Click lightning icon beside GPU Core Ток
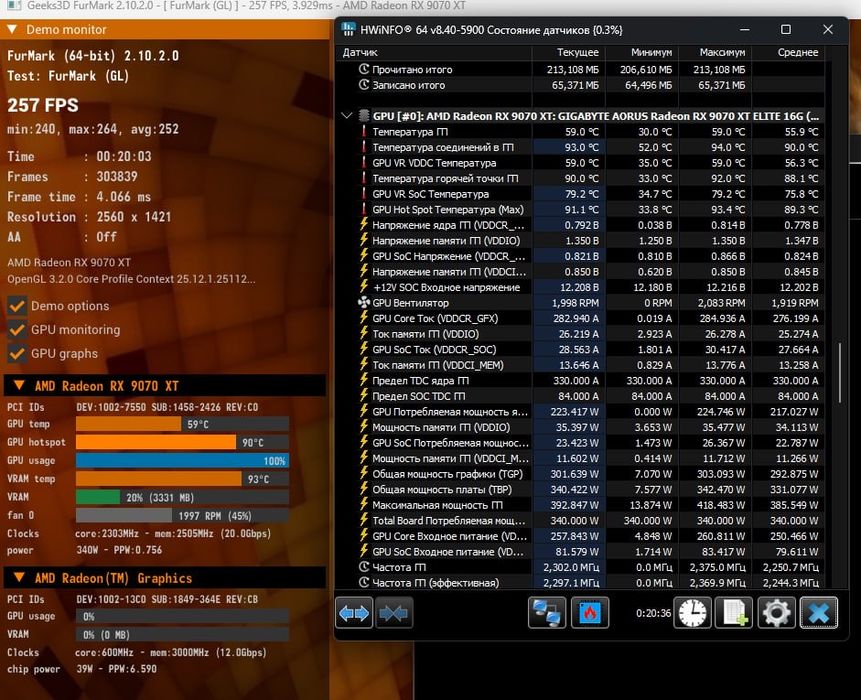Viewport: 861px width, 700px height. (364, 318)
